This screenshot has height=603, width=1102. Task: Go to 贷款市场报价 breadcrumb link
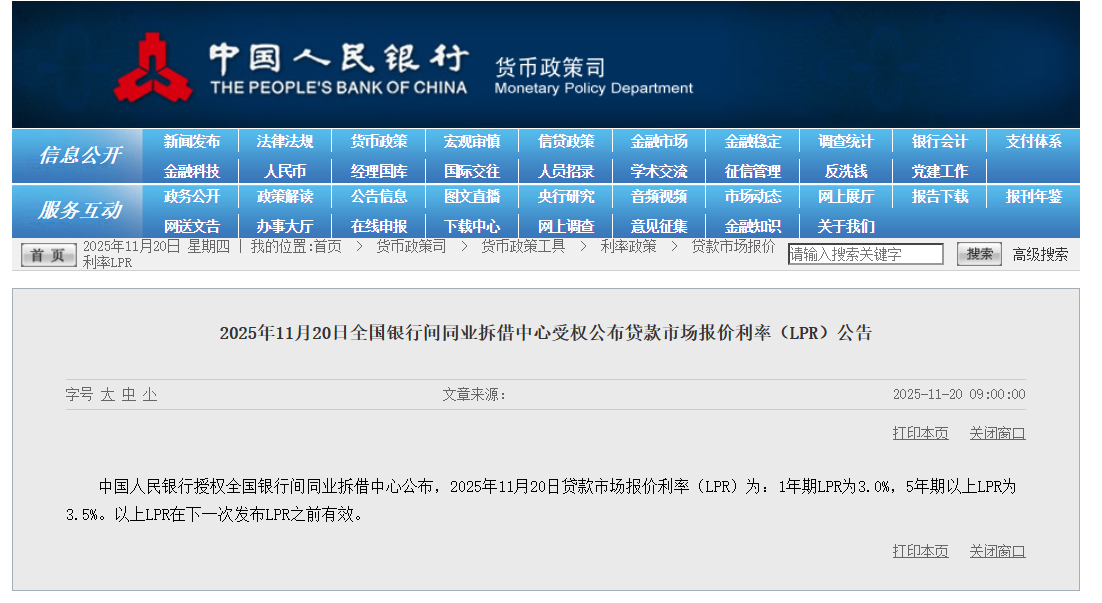(x=733, y=246)
